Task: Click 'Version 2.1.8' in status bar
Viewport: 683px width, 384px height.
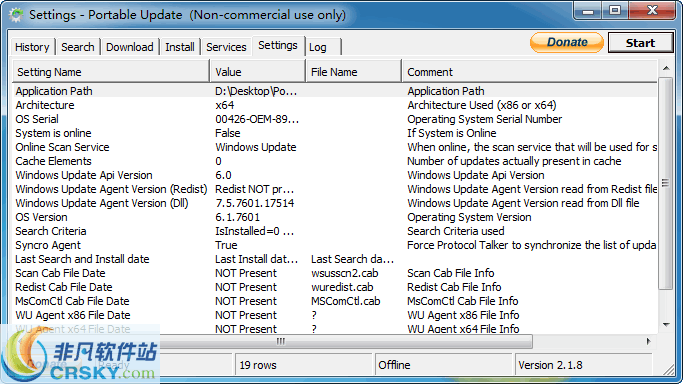Action: [x=583, y=365]
